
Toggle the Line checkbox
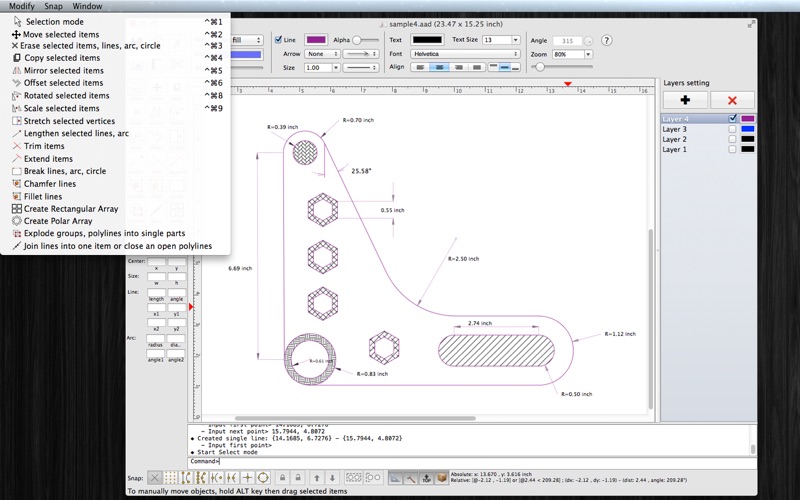278,40
